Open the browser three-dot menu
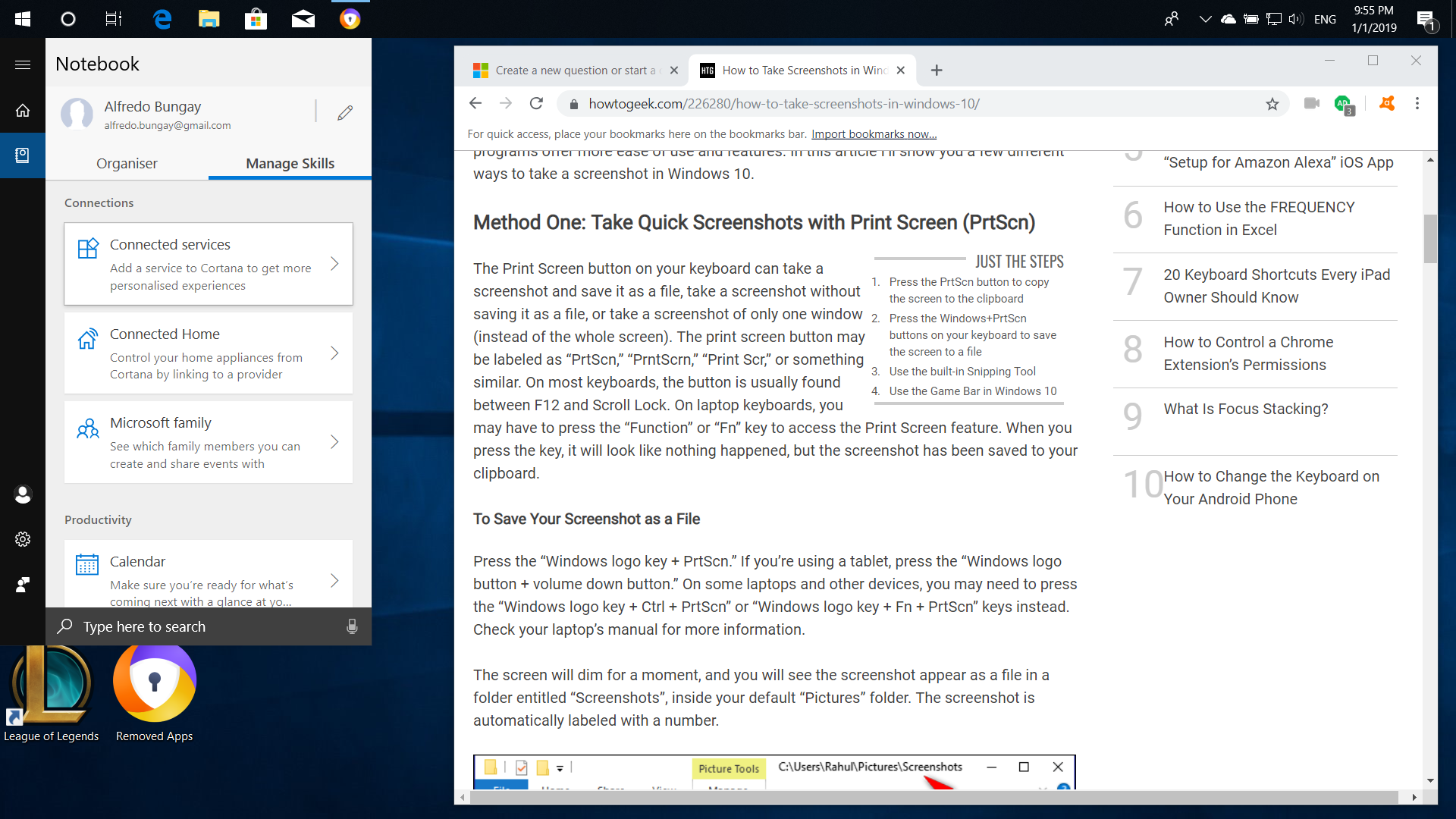 click(x=1417, y=104)
